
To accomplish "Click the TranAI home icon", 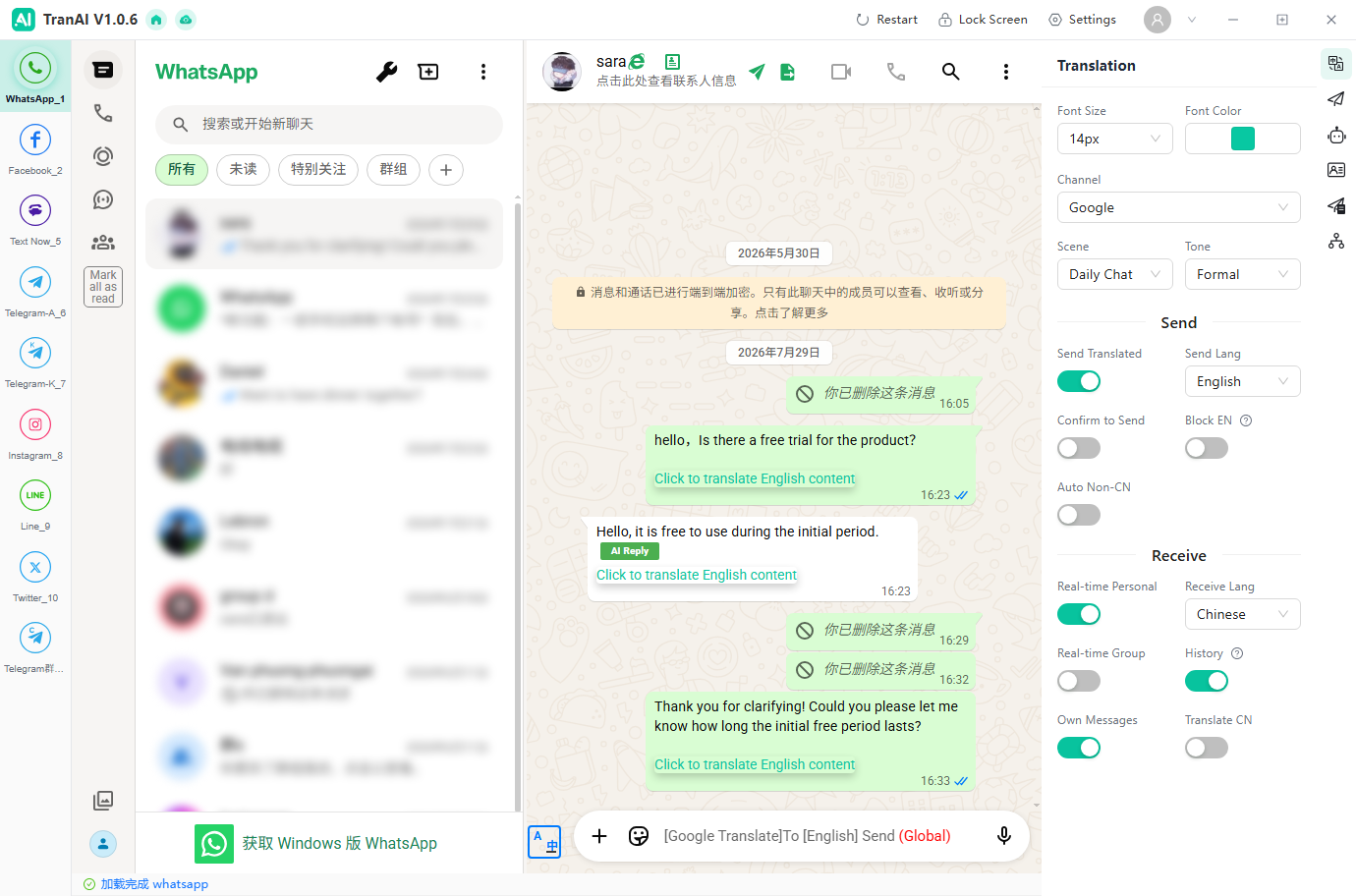I will 156,20.
